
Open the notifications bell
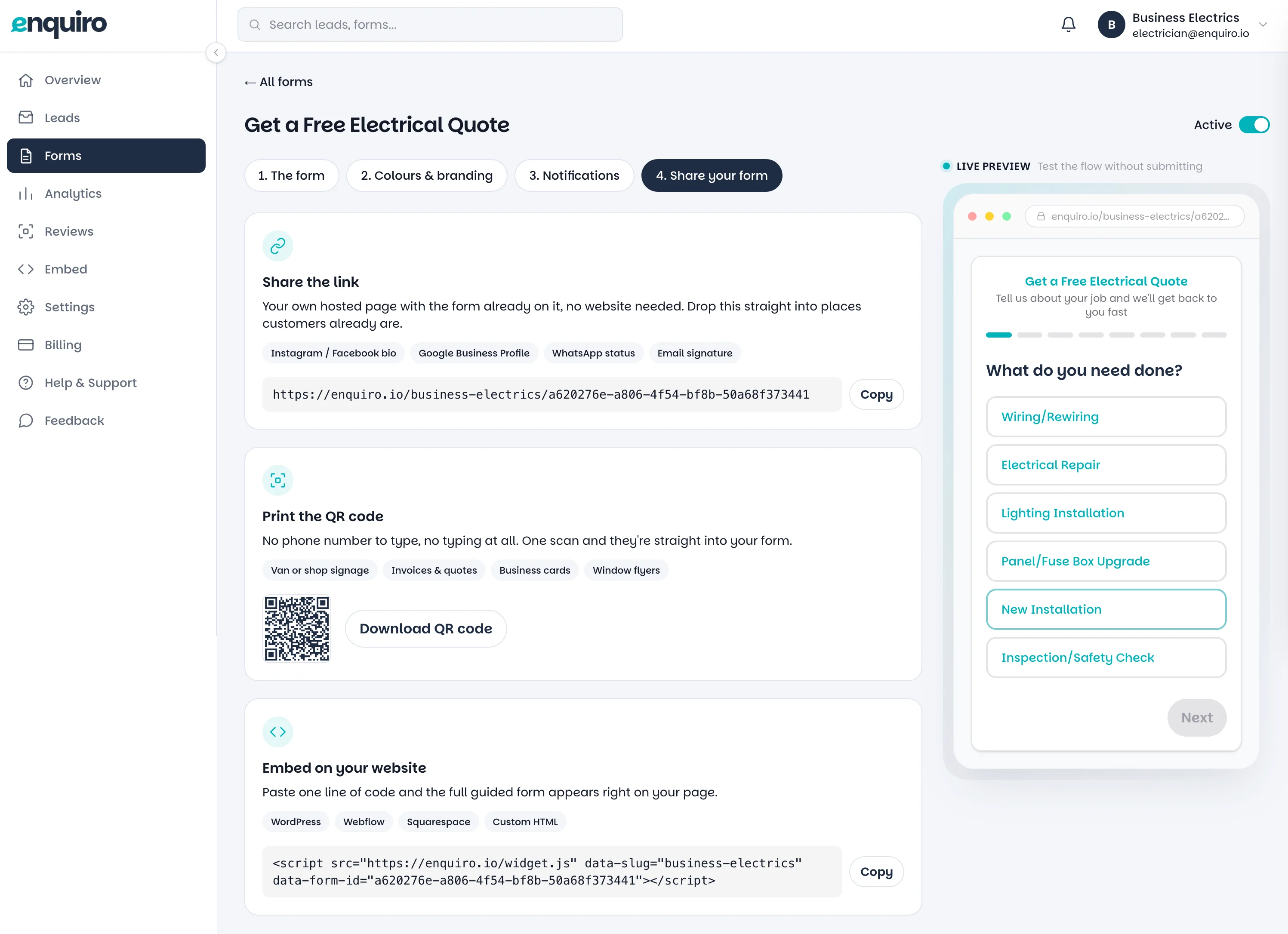click(x=1068, y=25)
